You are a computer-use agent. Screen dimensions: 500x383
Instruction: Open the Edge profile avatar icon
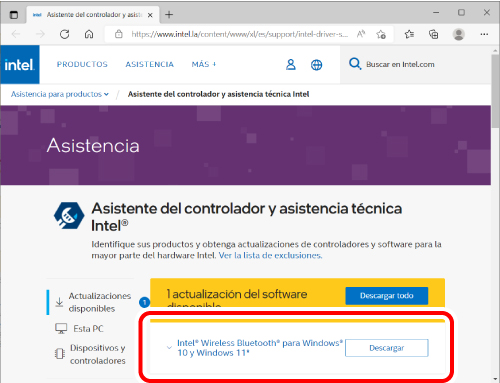point(459,34)
